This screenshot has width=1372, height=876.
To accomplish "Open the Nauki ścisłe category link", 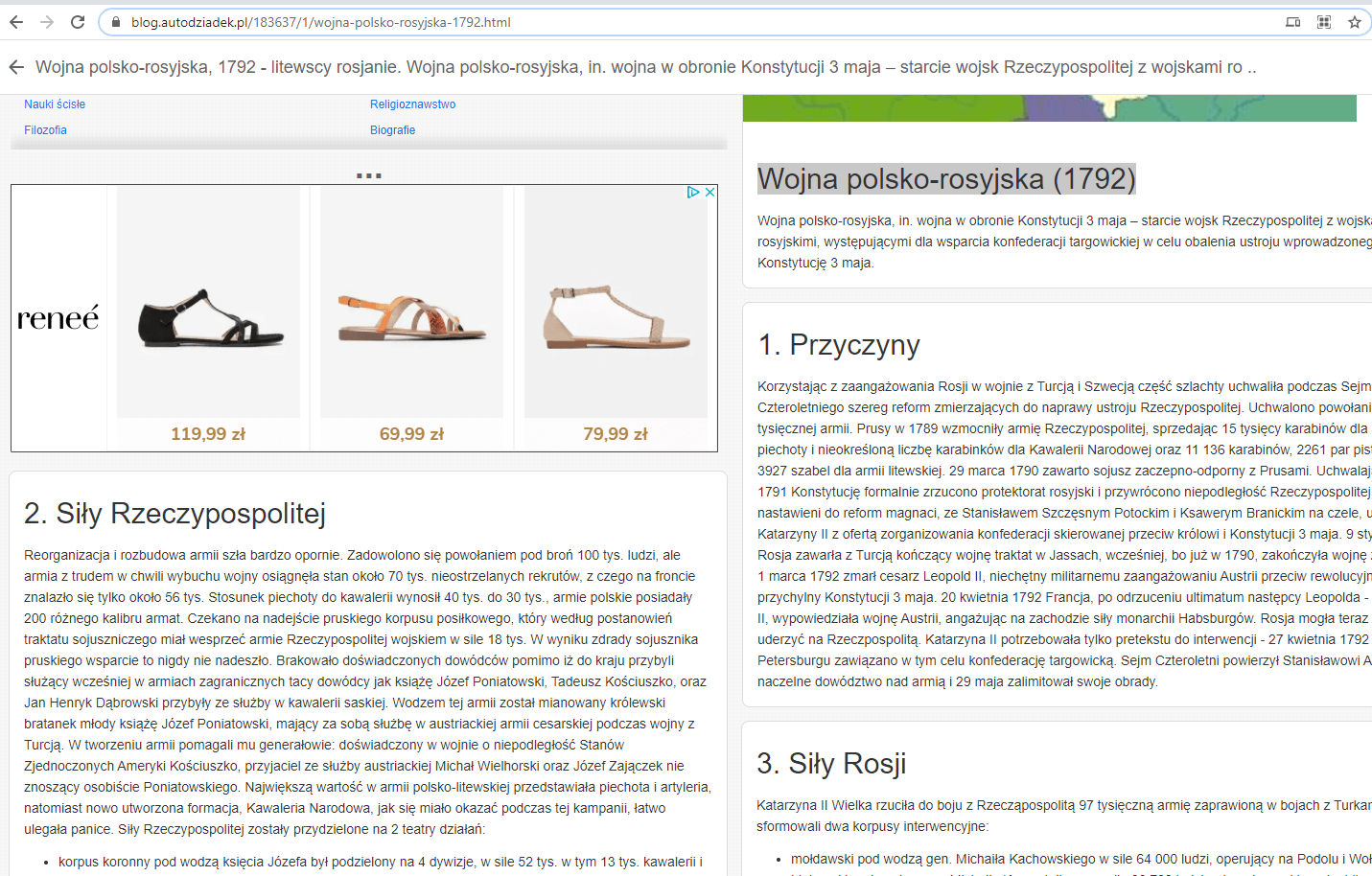I will pyautogui.click(x=55, y=104).
